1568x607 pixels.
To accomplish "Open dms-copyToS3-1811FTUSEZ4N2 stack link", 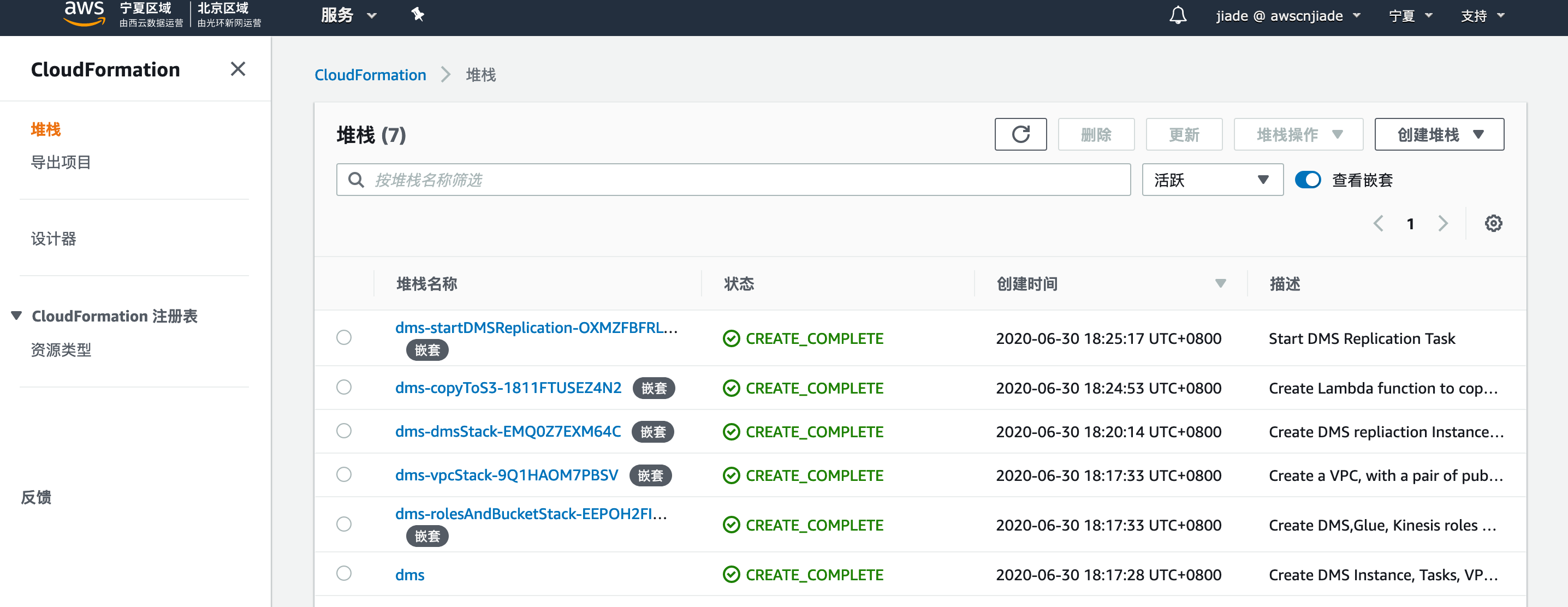I will [x=508, y=388].
